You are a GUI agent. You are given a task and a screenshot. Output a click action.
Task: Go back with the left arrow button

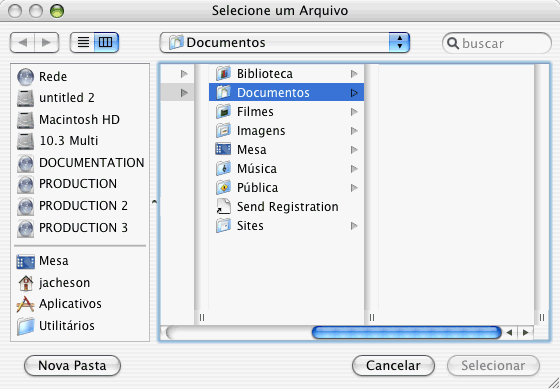(x=23, y=43)
